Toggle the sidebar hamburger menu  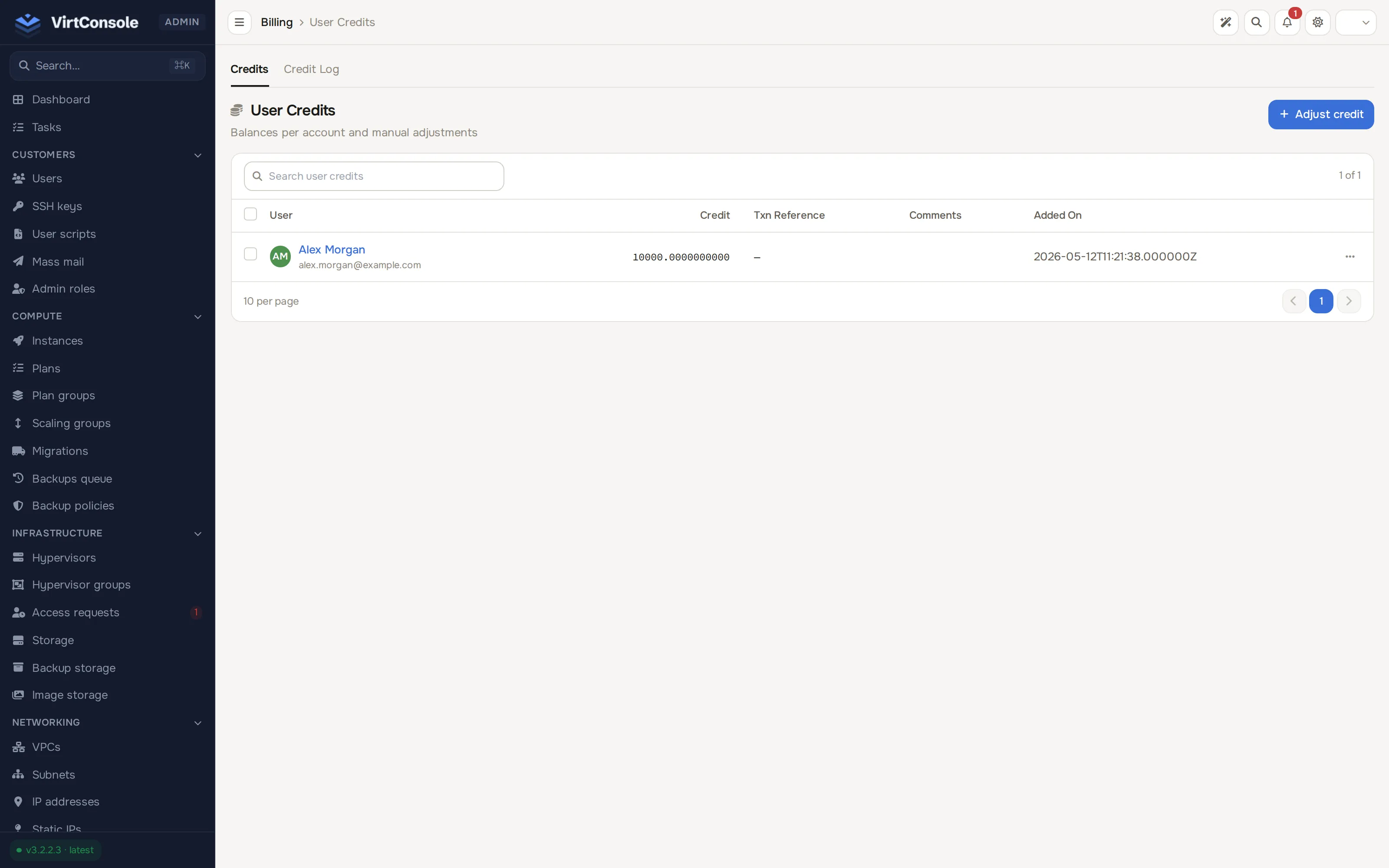point(239,23)
